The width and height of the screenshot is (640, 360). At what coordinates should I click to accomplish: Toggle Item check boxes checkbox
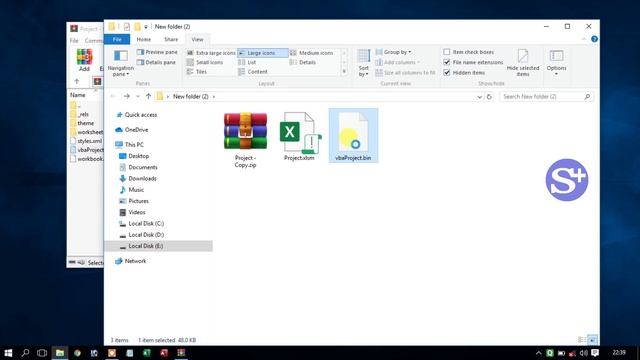click(447, 52)
